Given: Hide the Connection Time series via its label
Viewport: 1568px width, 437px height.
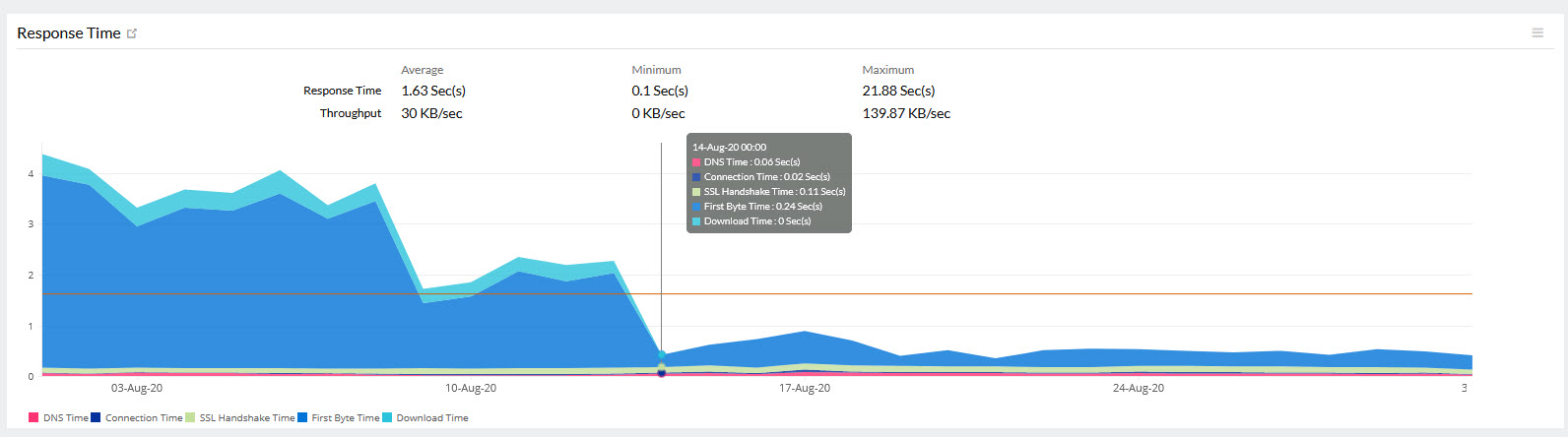Looking at the screenshot, I should 144,418.
